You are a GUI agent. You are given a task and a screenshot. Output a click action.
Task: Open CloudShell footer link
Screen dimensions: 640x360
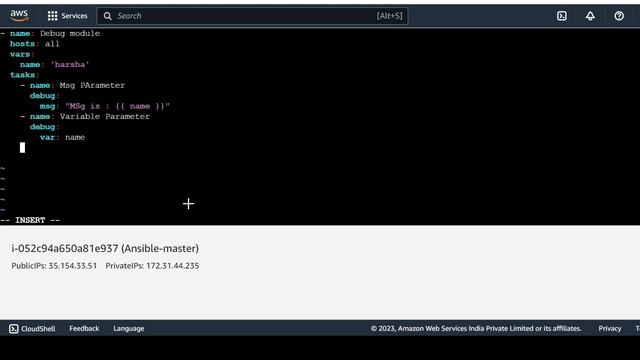(x=38, y=329)
